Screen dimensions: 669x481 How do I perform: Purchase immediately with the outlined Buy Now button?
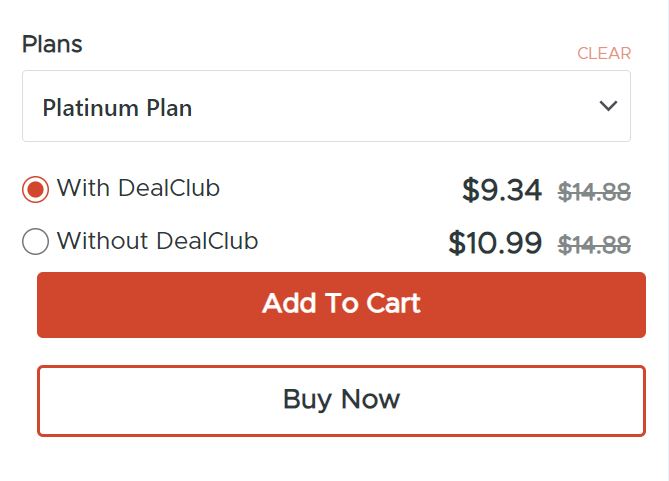pos(341,400)
